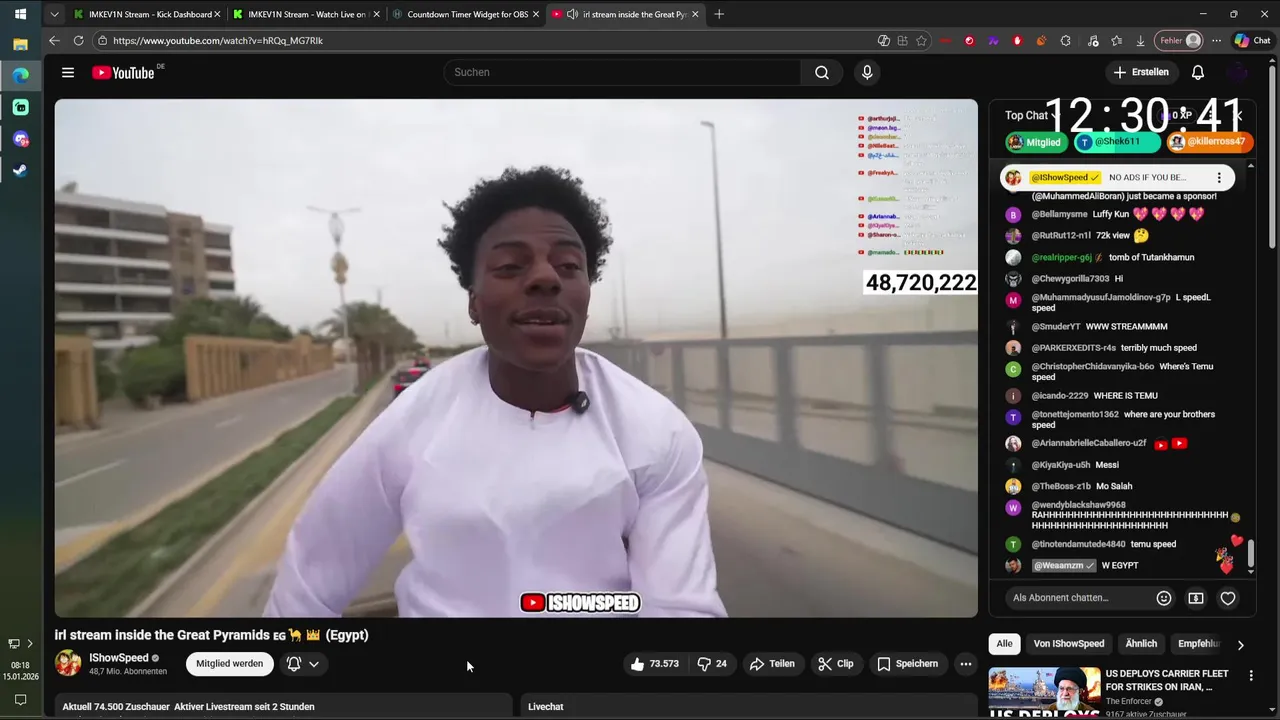Screen dimensions: 1280x720
Task: Open the US DEPLOYS CARRIER FLEET thumbnail
Action: point(1044,692)
